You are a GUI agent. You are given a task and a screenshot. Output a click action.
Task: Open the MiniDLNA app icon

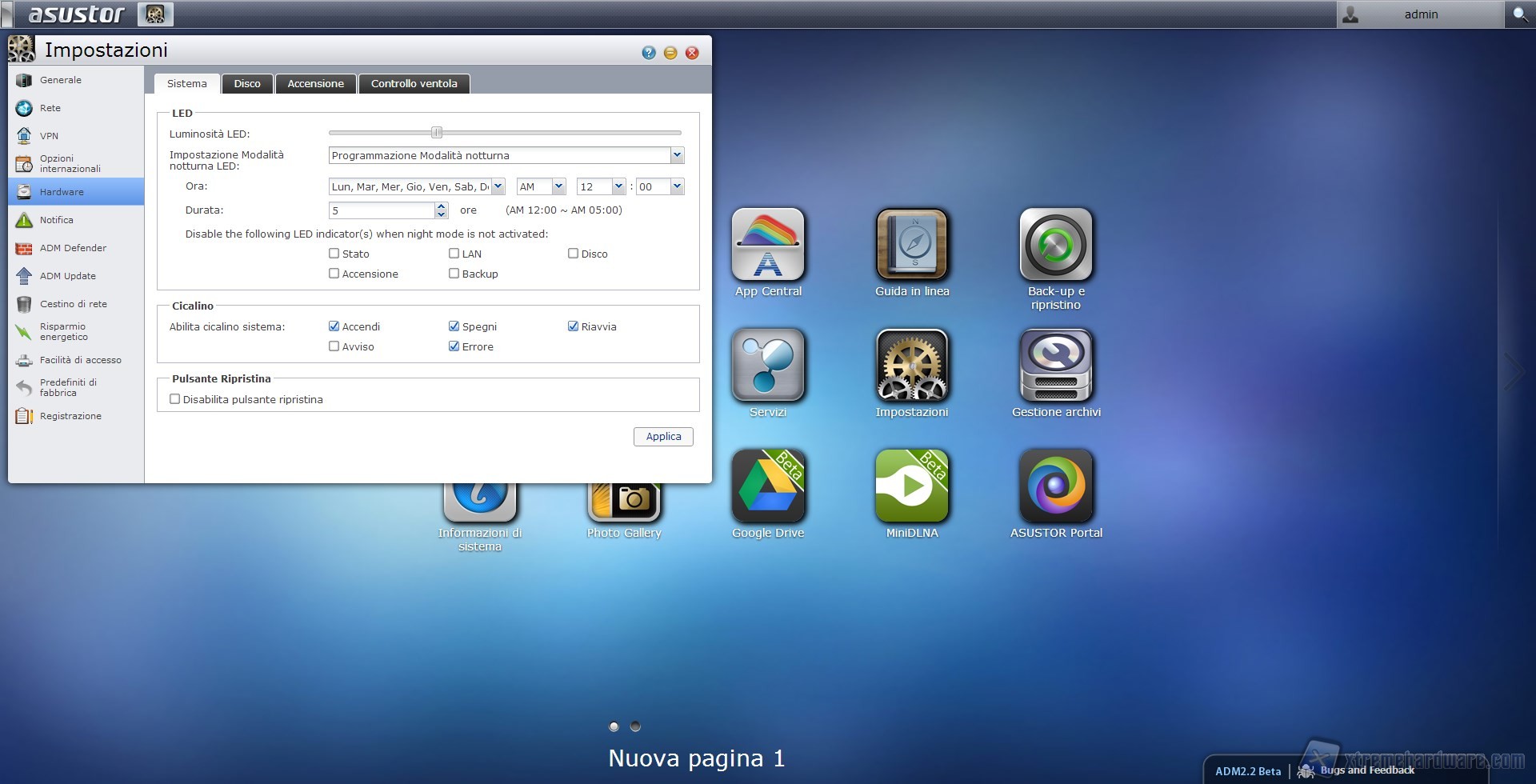(x=912, y=486)
